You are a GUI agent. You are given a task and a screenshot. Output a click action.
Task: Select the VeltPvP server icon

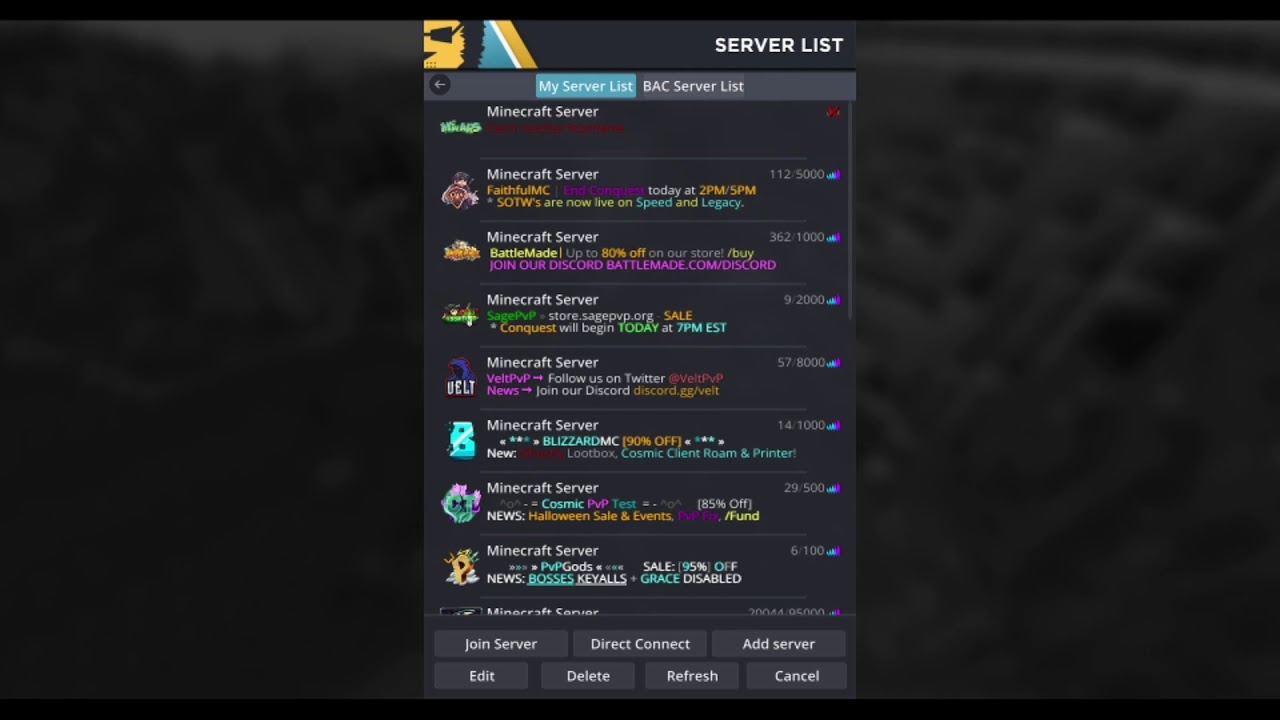(x=460, y=377)
